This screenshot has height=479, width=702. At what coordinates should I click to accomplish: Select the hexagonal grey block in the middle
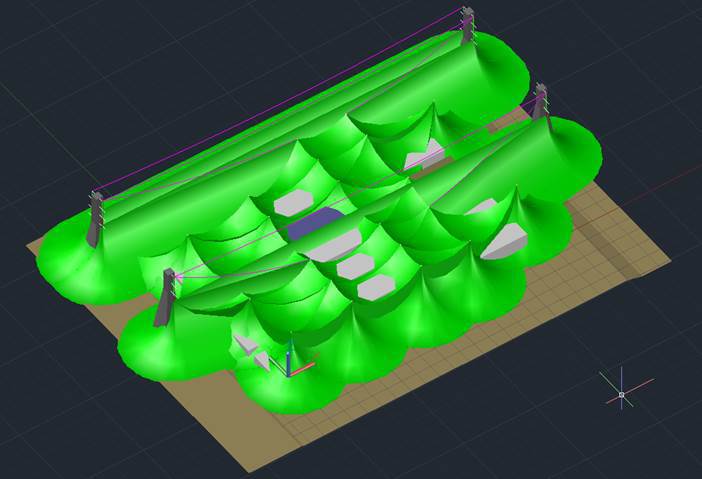point(355,266)
